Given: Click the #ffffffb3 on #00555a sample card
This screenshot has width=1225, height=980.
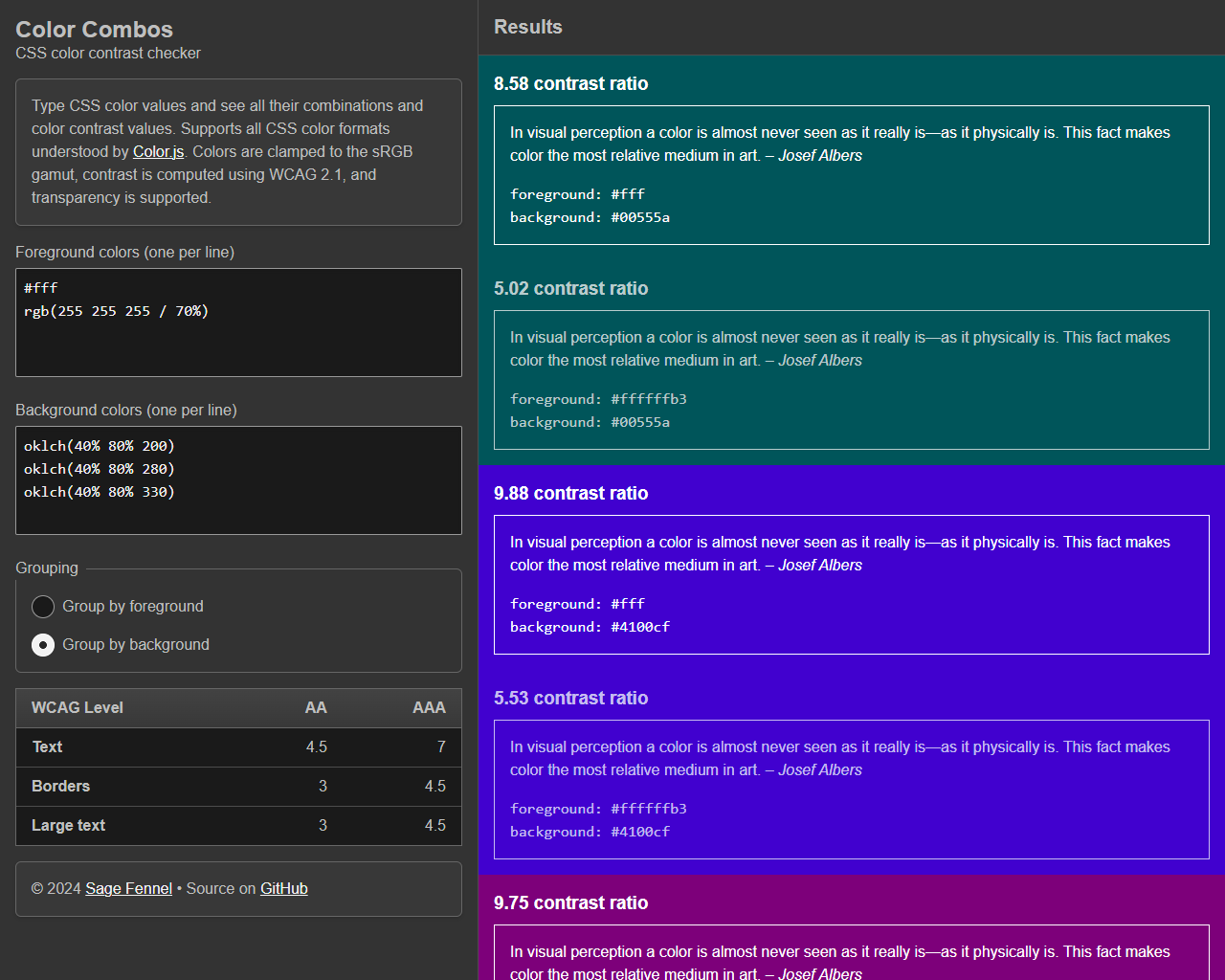Looking at the screenshot, I should (852, 380).
